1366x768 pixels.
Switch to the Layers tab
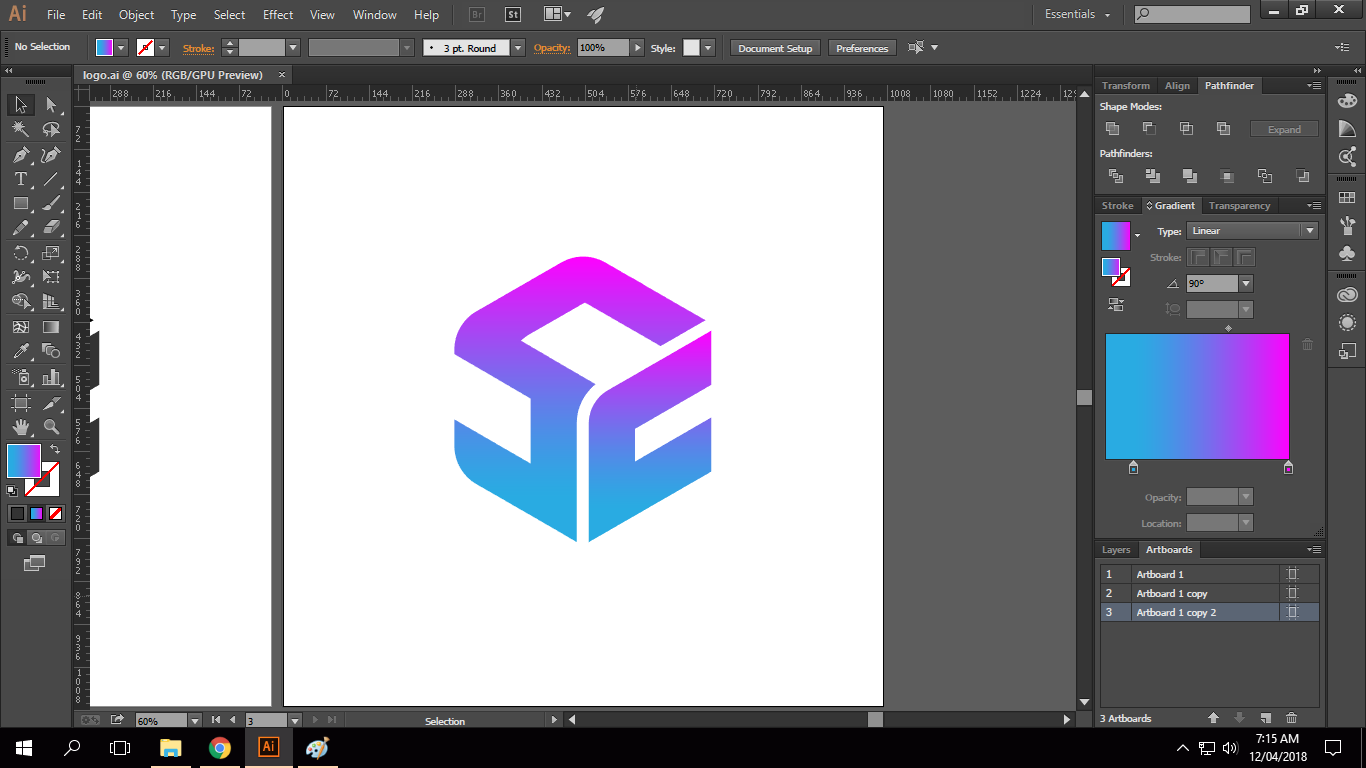(x=1115, y=550)
